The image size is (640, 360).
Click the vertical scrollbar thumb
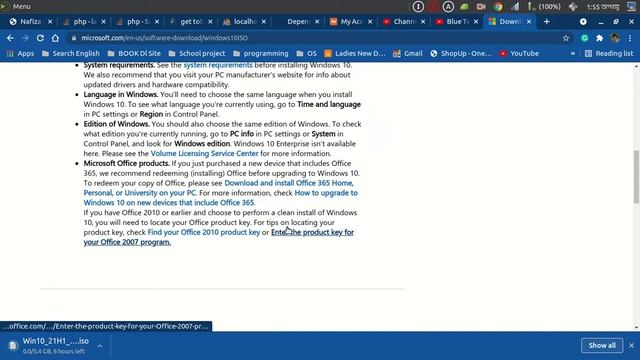click(x=636, y=176)
